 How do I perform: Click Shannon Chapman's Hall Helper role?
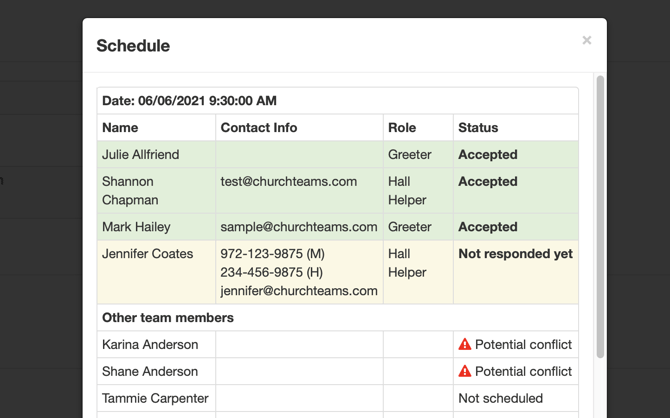407,191
